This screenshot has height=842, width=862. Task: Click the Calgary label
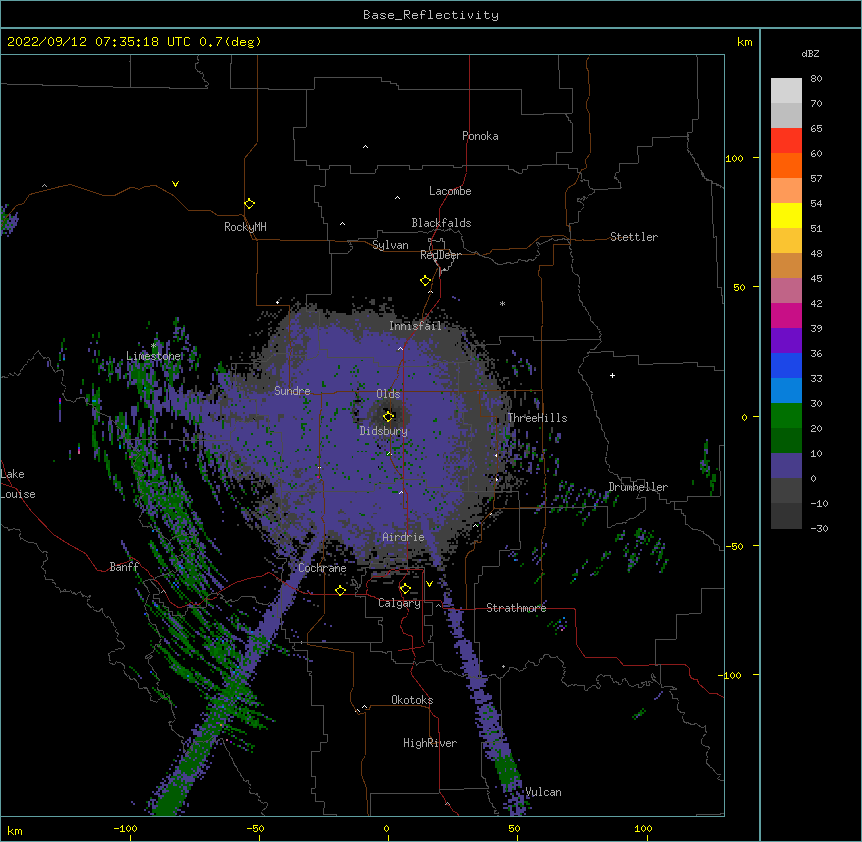pyautogui.click(x=399, y=603)
